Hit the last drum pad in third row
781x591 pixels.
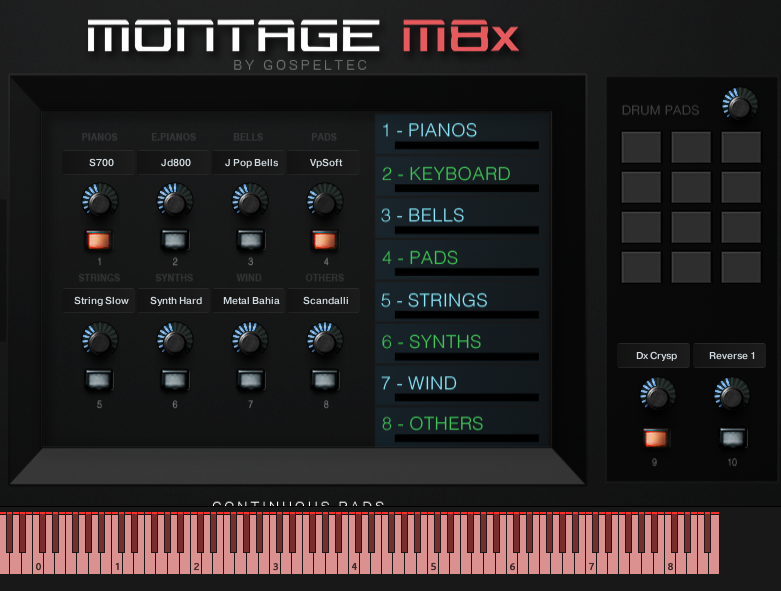741,227
